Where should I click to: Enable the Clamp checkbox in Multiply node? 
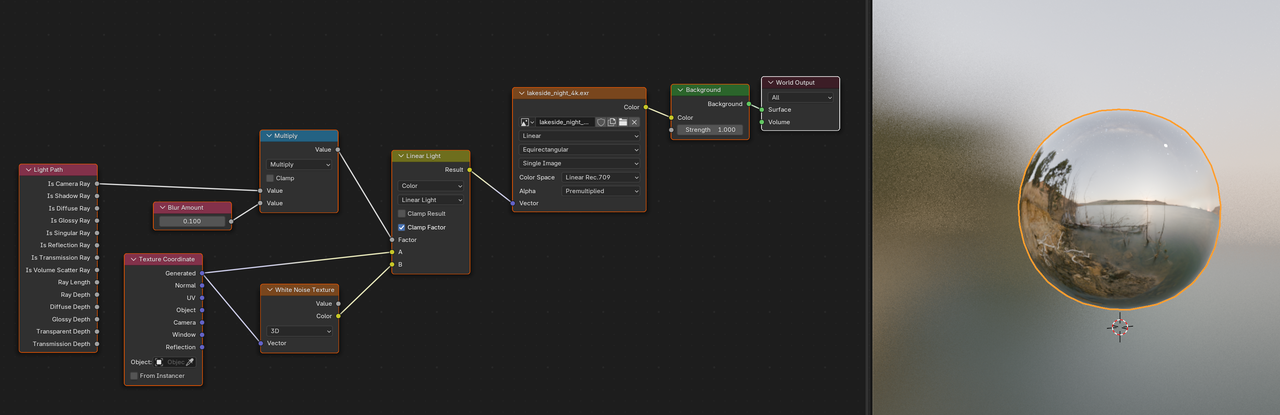[270, 178]
